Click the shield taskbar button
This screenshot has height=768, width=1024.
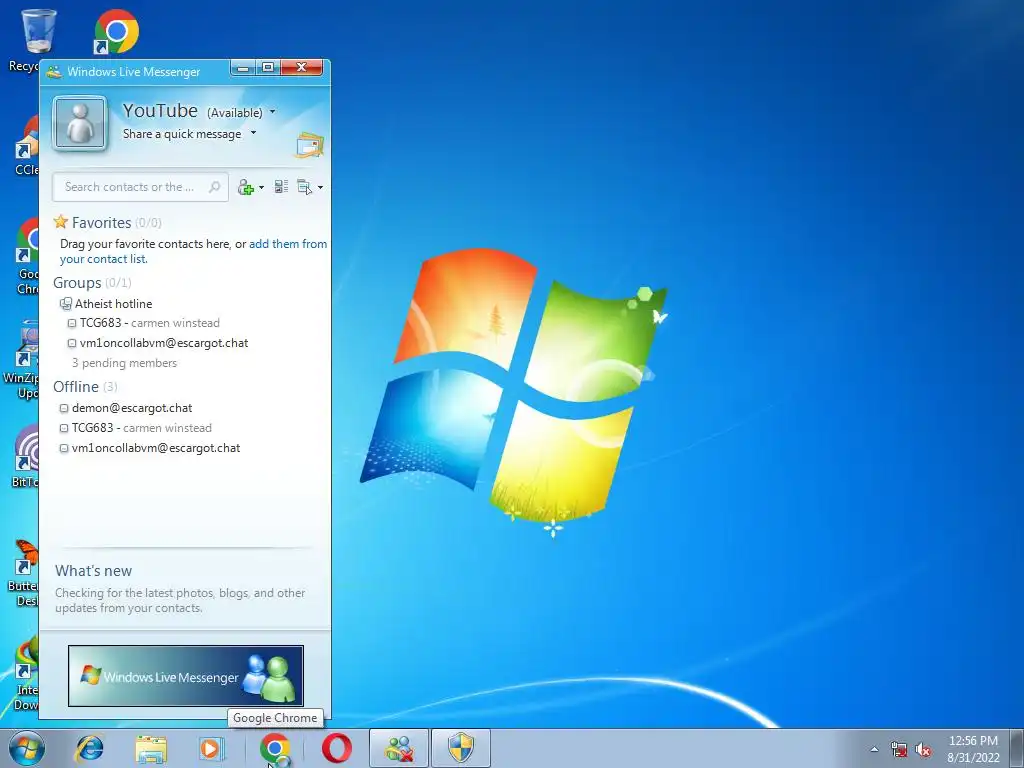point(461,748)
